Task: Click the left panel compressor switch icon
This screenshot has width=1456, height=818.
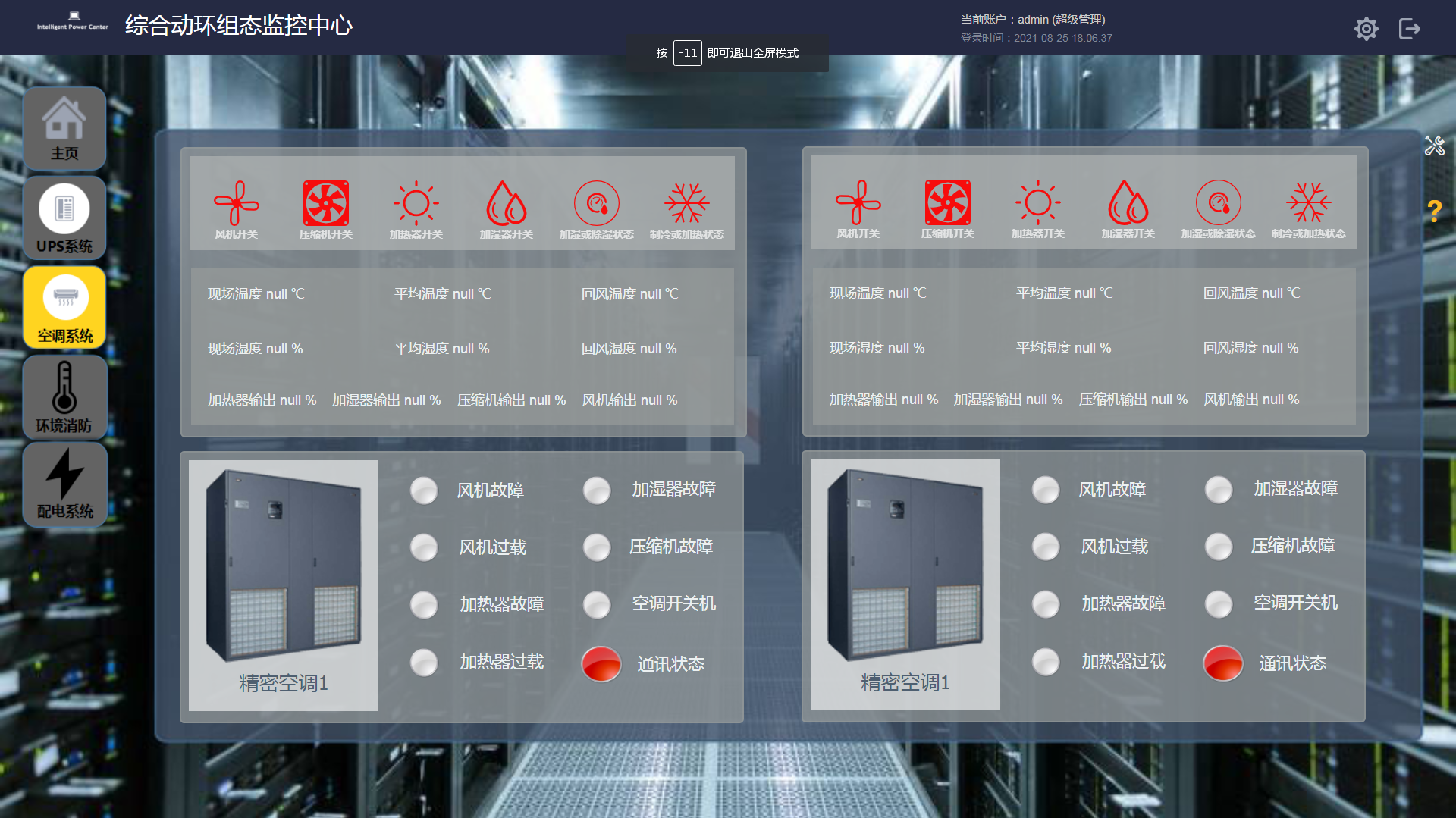Action: pyautogui.click(x=326, y=203)
